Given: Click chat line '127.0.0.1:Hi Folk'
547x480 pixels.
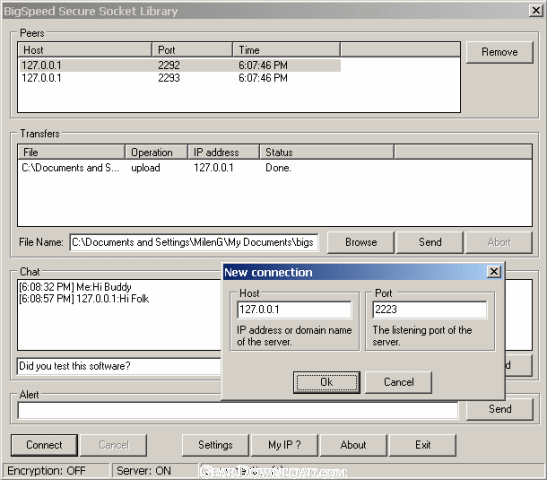Looking at the screenshot, I should [84, 299].
